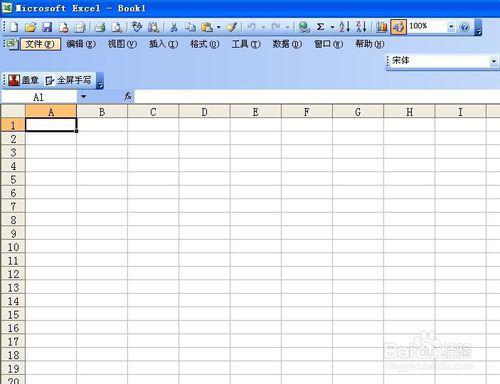This screenshot has width=500, height=384.
Task: Sort ascending with the A-Z icon
Action: pos(344,27)
